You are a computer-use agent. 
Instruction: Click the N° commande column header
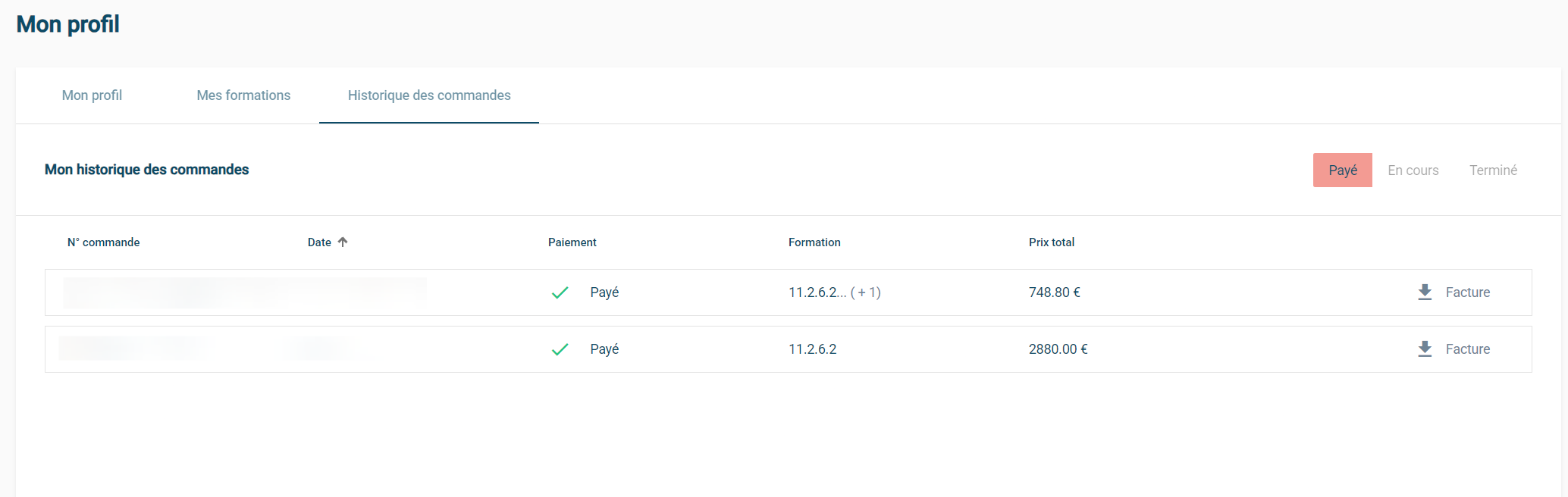pos(103,242)
